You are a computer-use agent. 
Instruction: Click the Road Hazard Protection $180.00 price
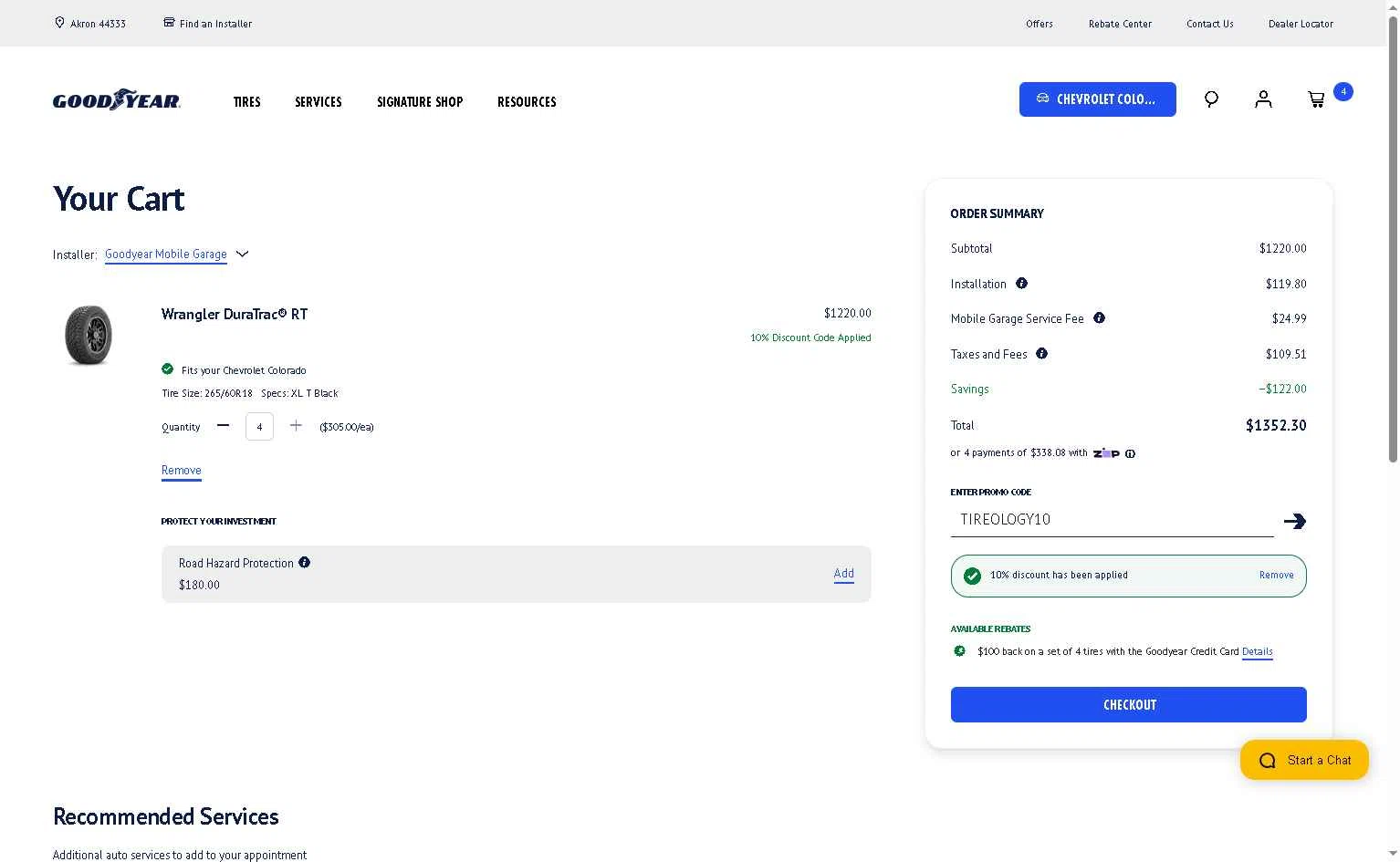tap(199, 585)
